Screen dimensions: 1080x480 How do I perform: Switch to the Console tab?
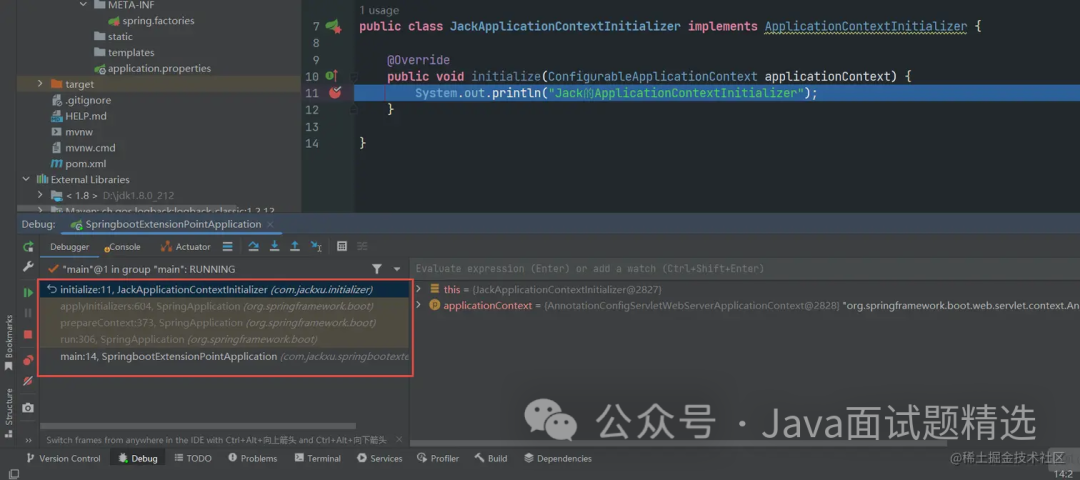(123, 247)
